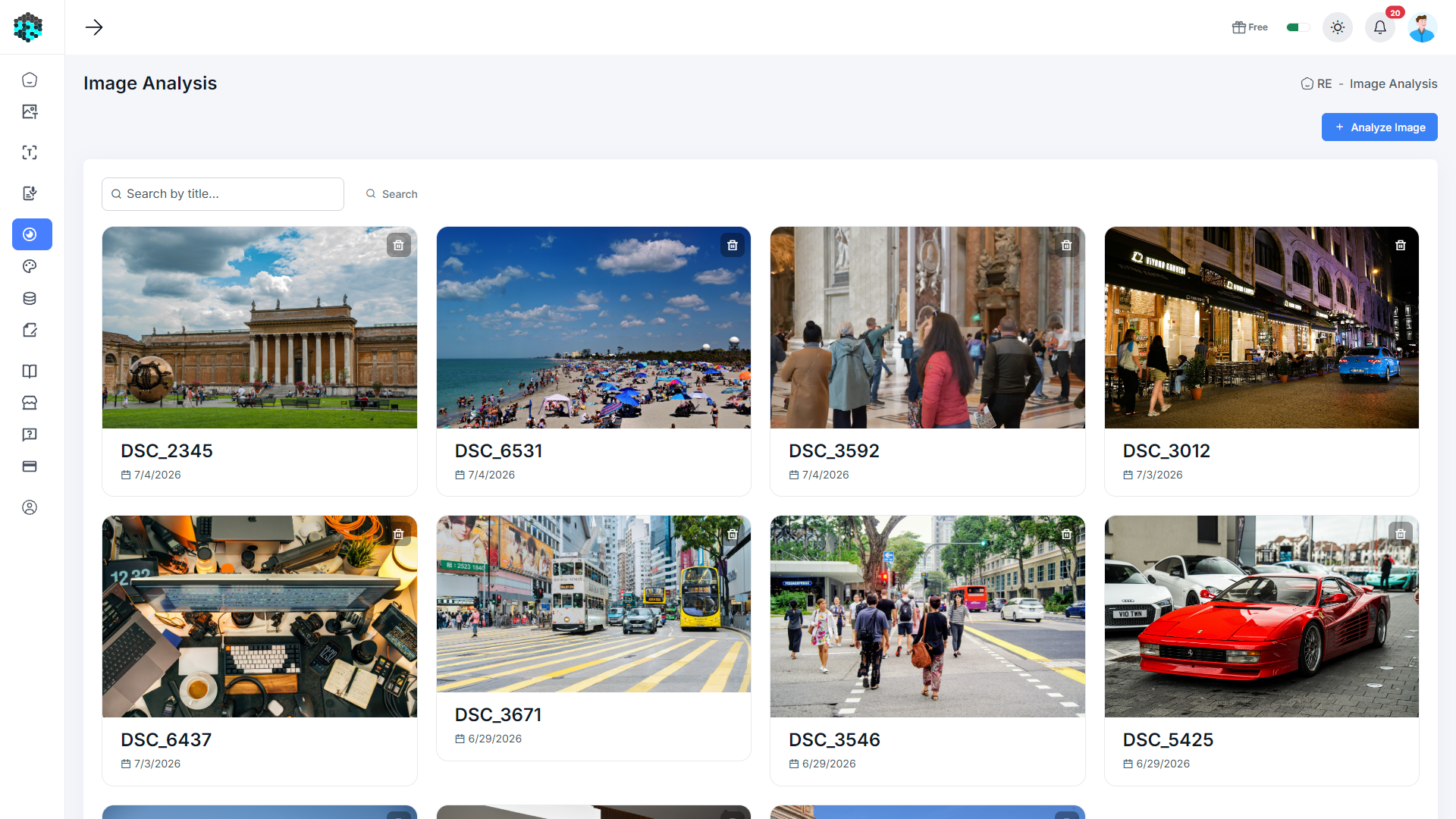The width and height of the screenshot is (1456, 819).
Task: Switch light/dark theme with sun icon
Action: [1338, 27]
